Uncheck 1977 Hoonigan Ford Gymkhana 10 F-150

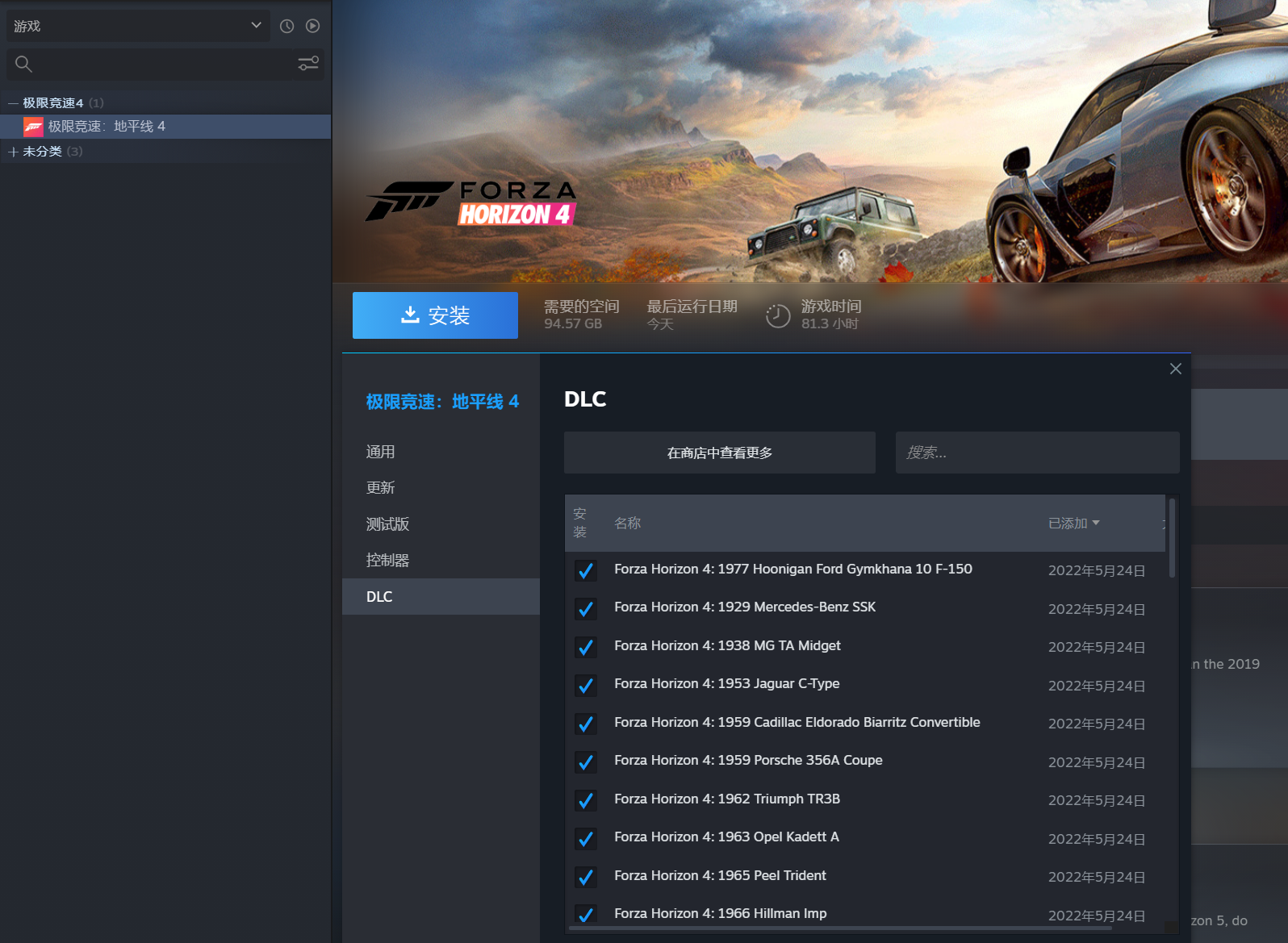[586, 570]
